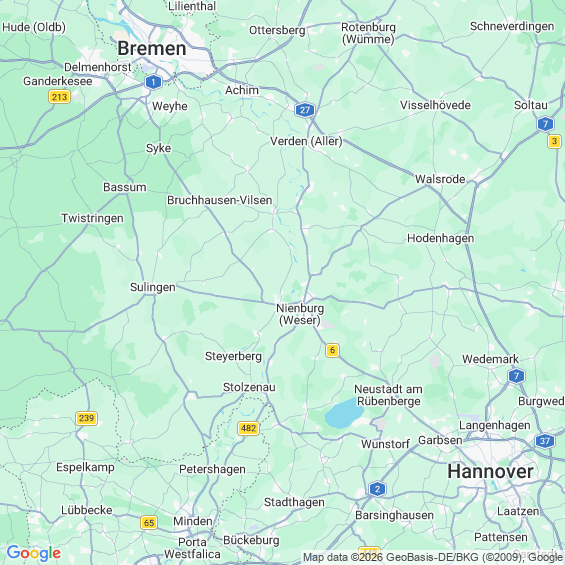Click the A2 highway shield near Barsinghausen
The image size is (565, 565).
377,489
